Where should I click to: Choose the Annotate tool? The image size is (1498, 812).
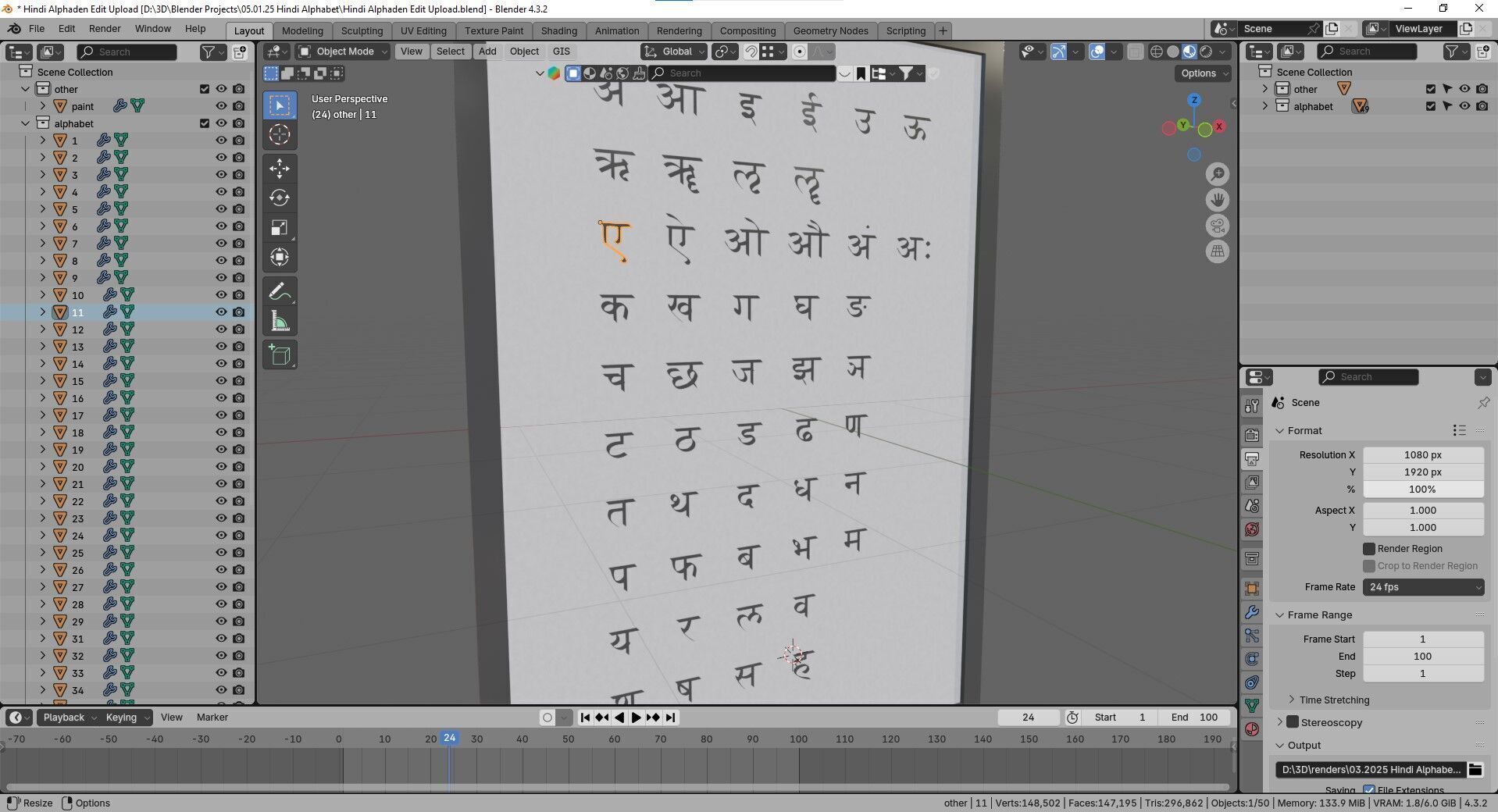pos(280,291)
